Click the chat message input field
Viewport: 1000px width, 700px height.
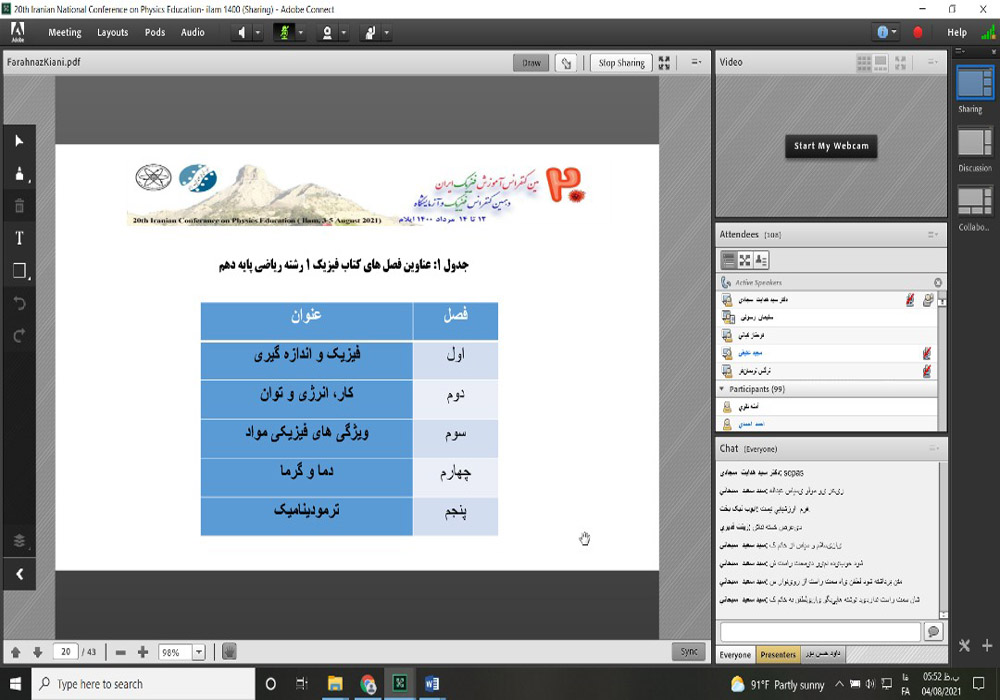(819, 632)
